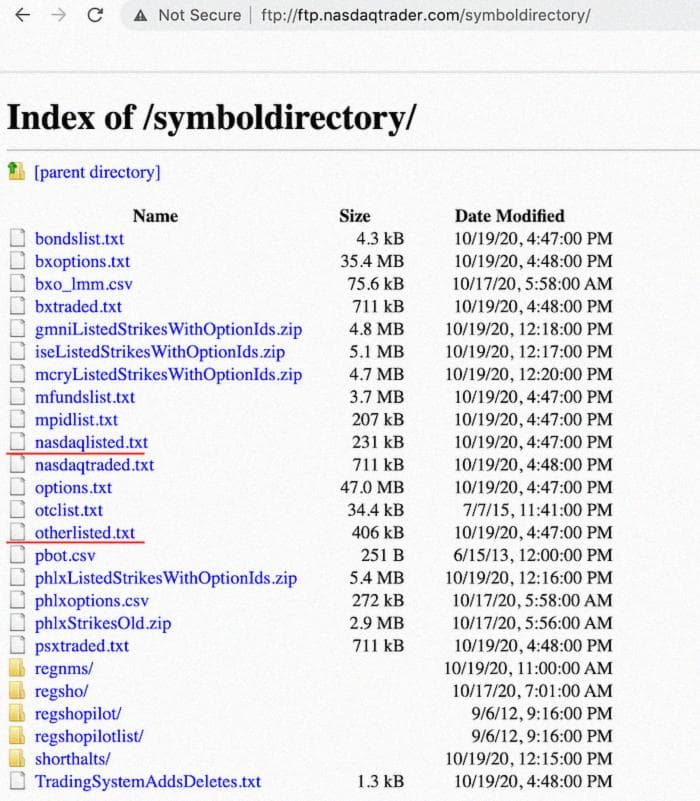Click the size 47.0 MB for options.txt

click(x=372, y=487)
